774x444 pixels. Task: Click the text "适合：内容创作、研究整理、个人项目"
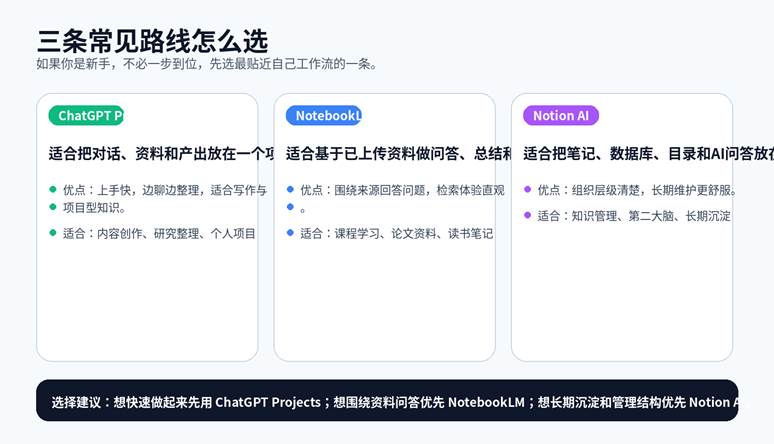click(x=159, y=233)
